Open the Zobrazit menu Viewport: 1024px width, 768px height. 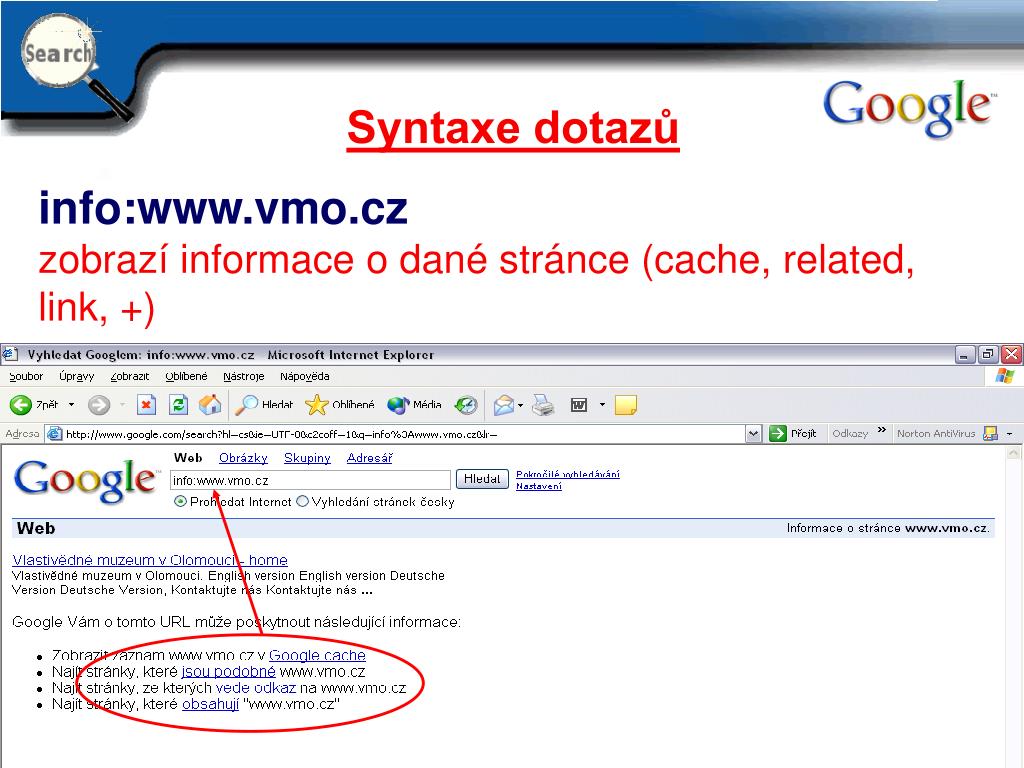click(130, 376)
